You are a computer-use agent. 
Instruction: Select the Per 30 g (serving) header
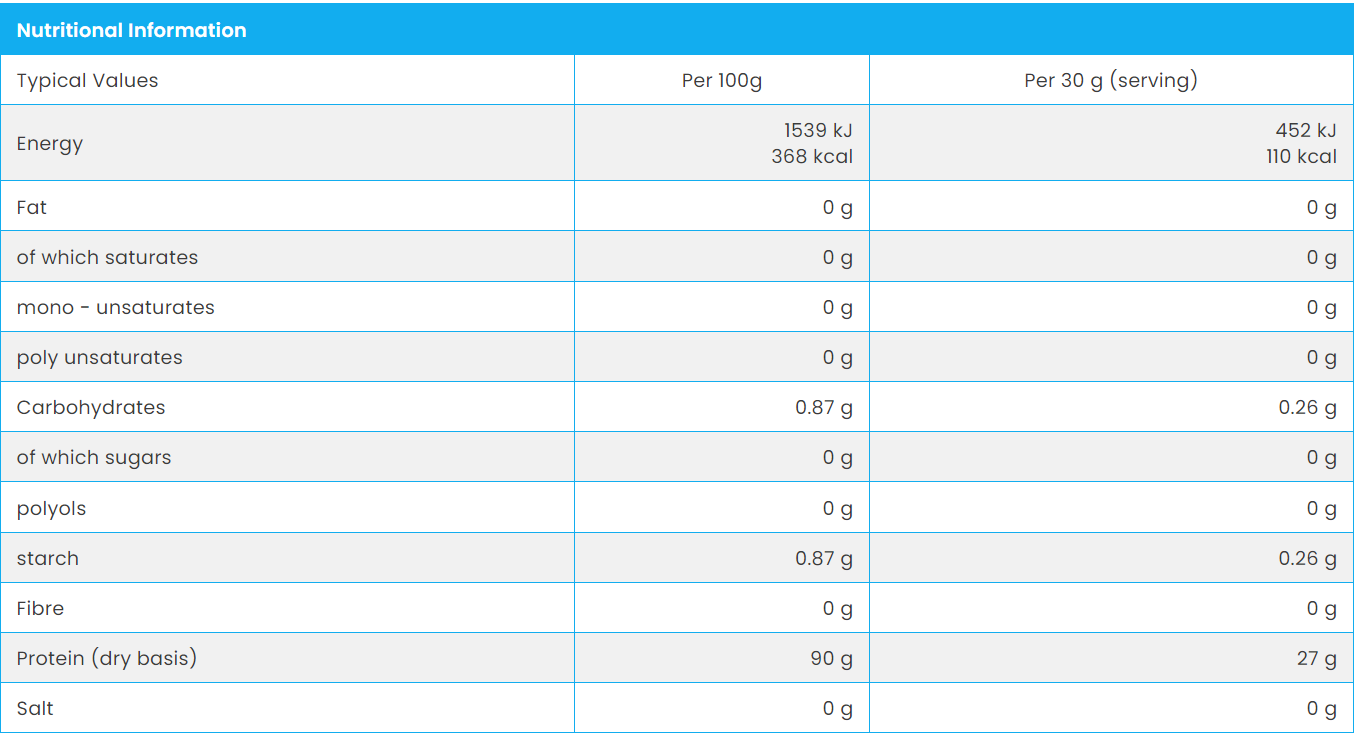point(1110,81)
